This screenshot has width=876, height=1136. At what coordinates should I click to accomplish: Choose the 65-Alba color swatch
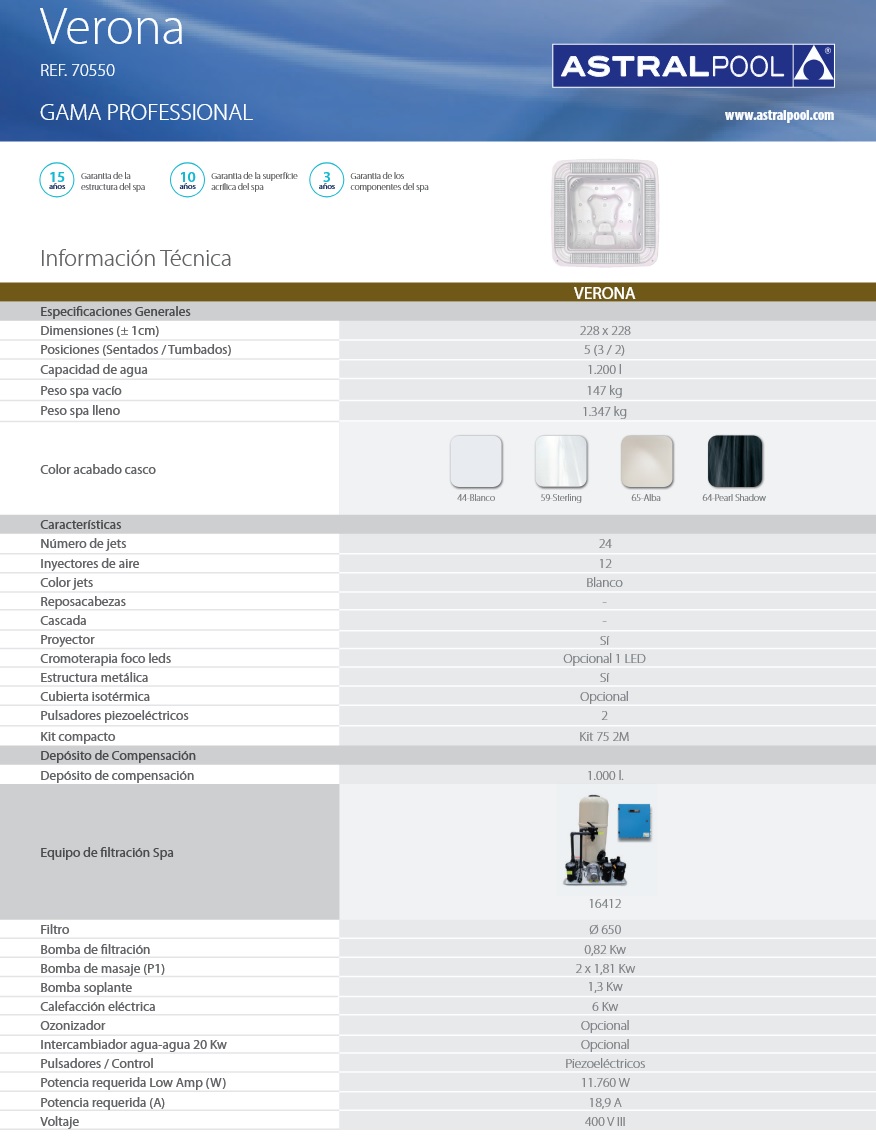(x=647, y=461)
